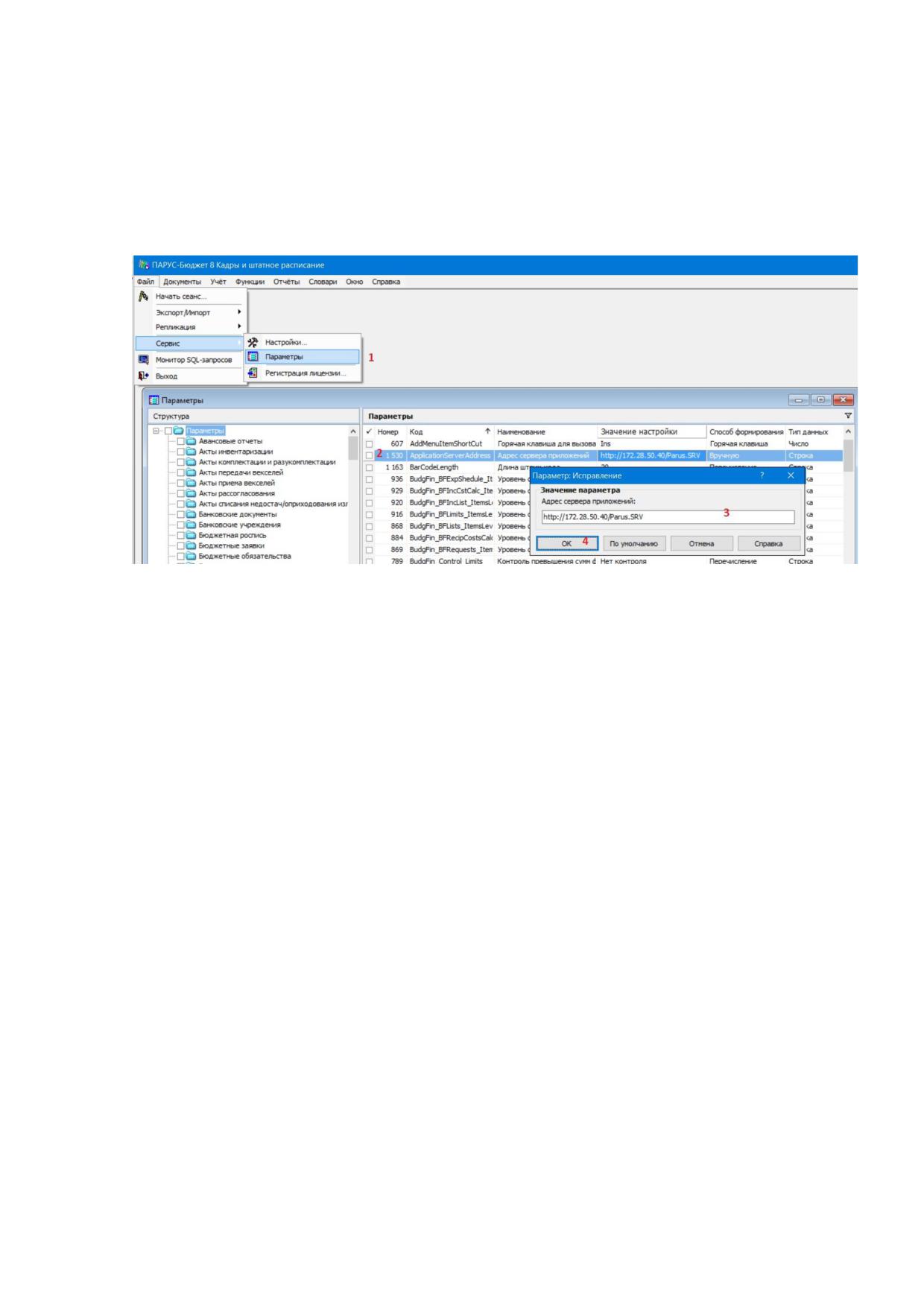Click OK in the Параметр: Исправление dialog
Viewport: 924px width, 1307px height.
[x=567, y=543]
